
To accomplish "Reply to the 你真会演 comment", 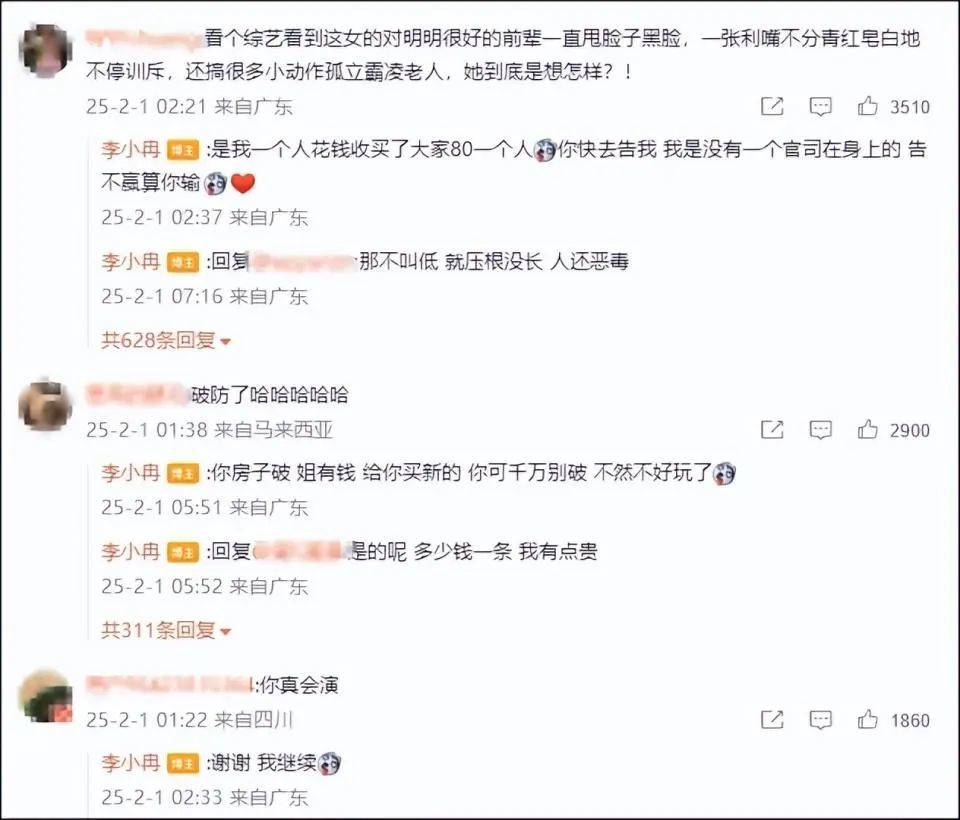I will tap(820, 720).
